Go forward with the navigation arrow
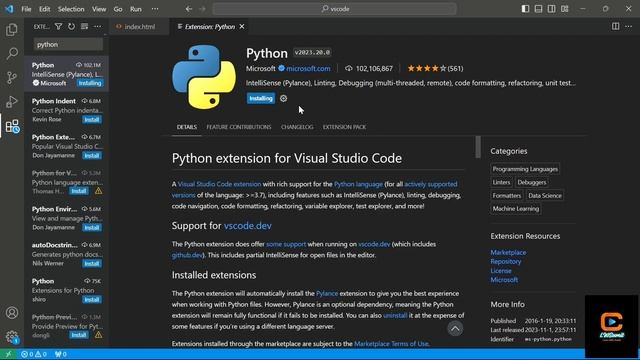The width and height of the screenshot is (640, 360). (x=202, y=9)
